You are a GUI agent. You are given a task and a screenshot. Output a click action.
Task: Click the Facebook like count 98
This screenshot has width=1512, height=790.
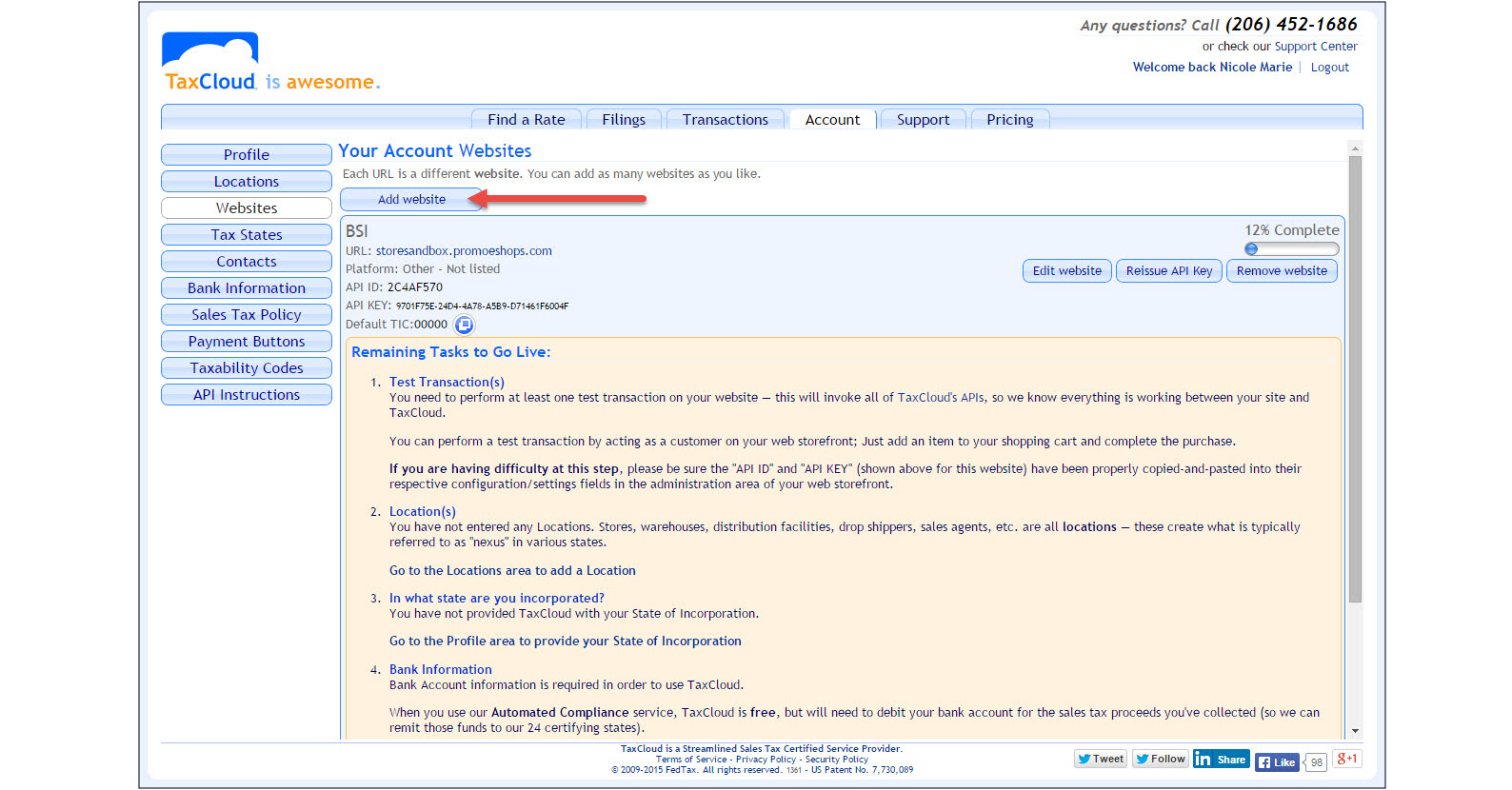1316,762
